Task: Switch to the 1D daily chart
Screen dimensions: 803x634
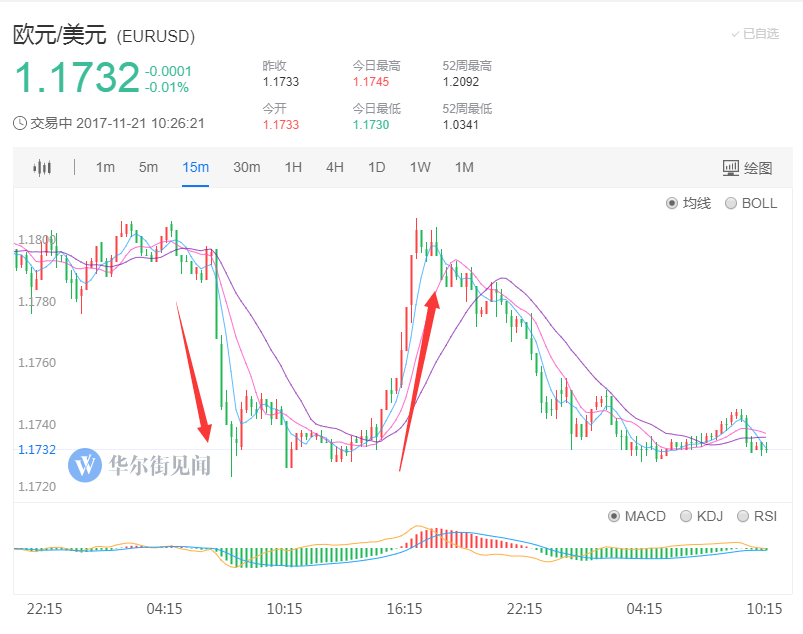Action: click(x=376, y=167)
